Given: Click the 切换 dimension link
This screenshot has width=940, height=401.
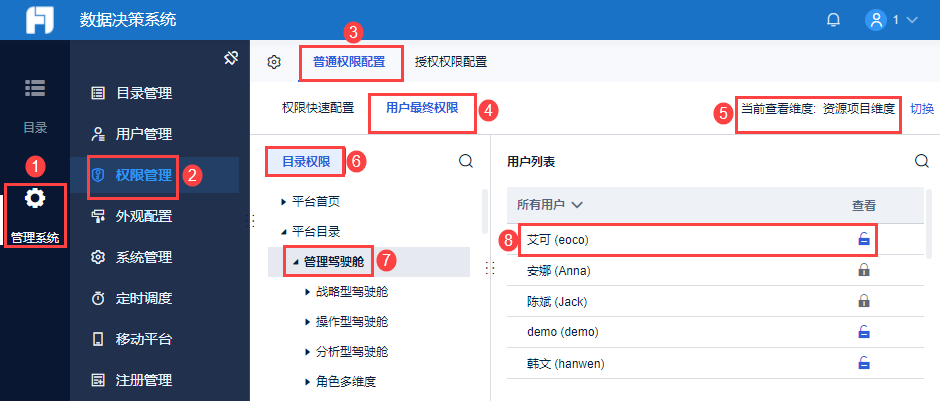Looking at the screenshot, I should coord(921,109).
